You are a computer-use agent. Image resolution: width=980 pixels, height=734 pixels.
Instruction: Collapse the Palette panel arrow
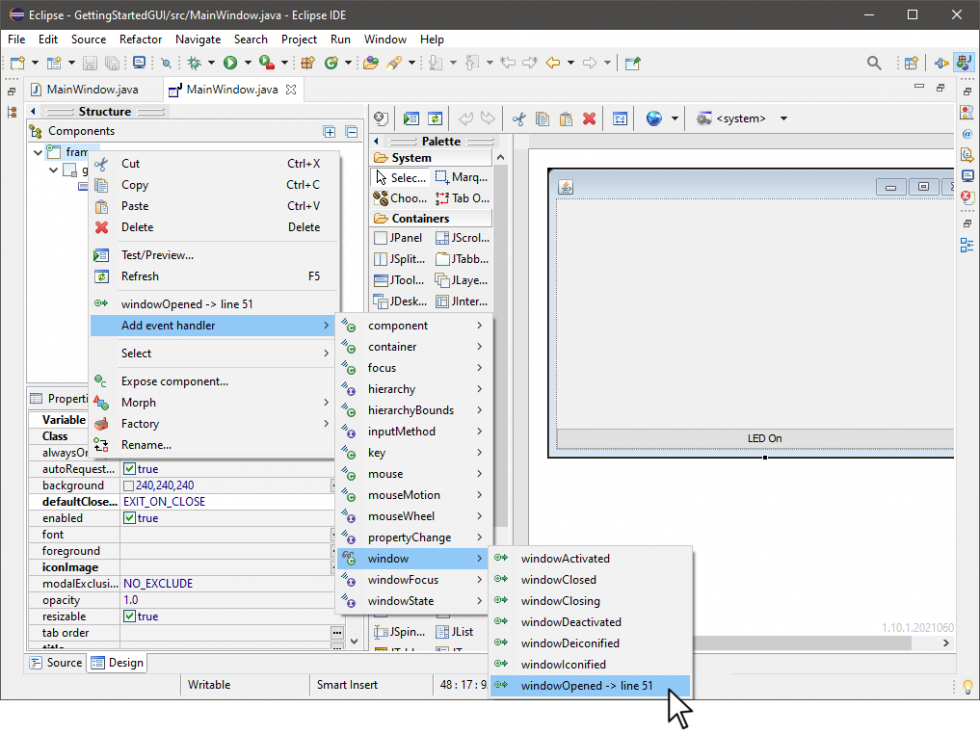376,141
